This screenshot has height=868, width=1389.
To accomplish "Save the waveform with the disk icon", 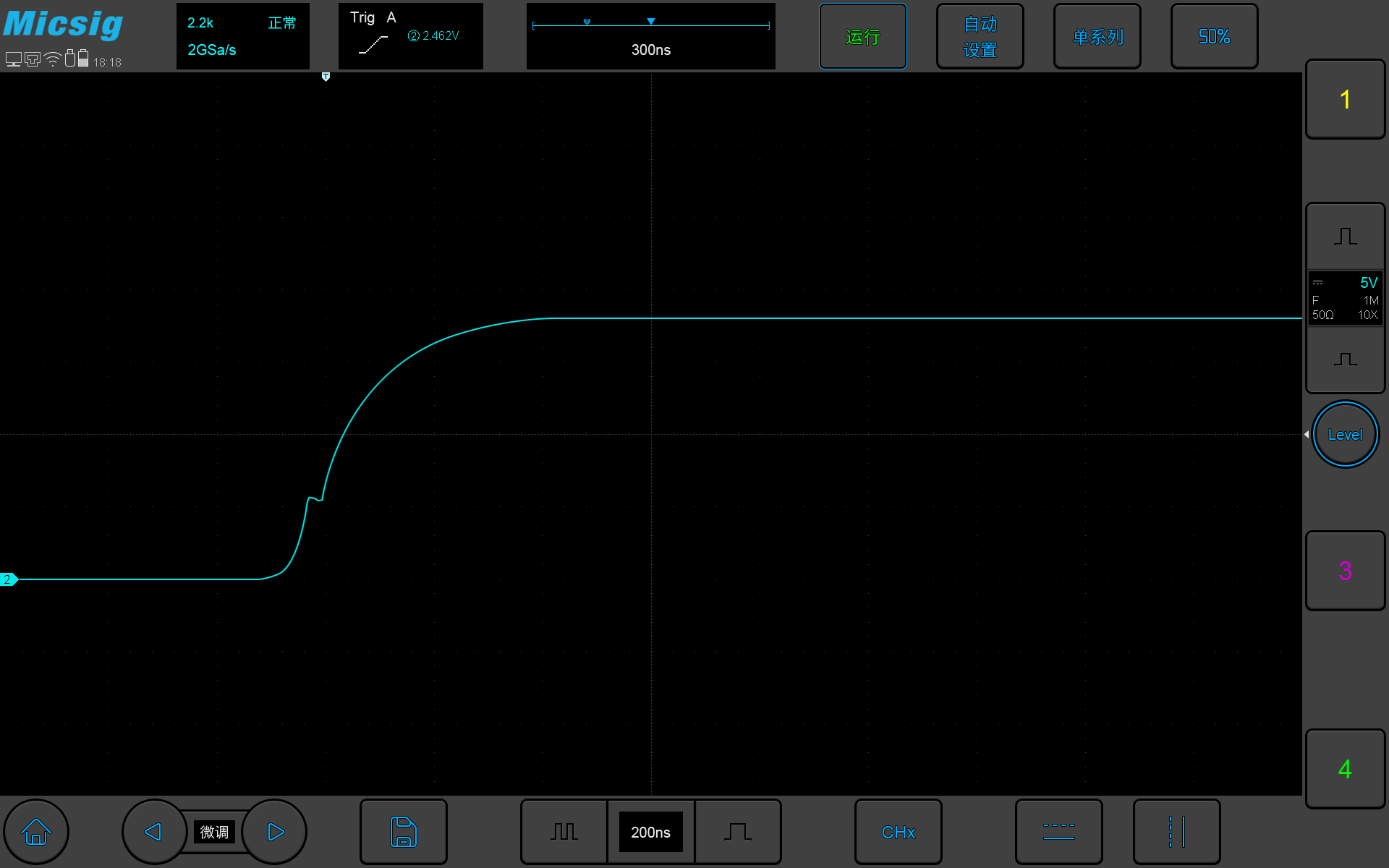I will (404, 832).
